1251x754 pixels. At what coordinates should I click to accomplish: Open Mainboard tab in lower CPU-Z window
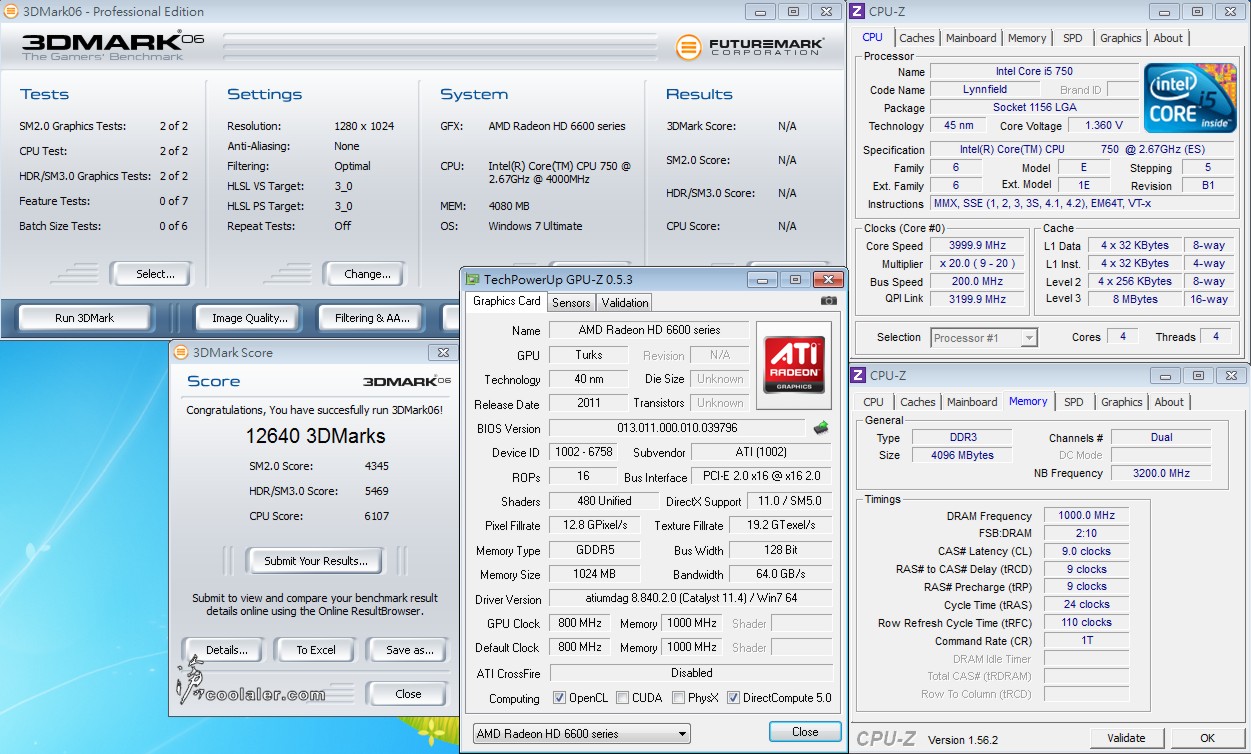click(973, 402)
